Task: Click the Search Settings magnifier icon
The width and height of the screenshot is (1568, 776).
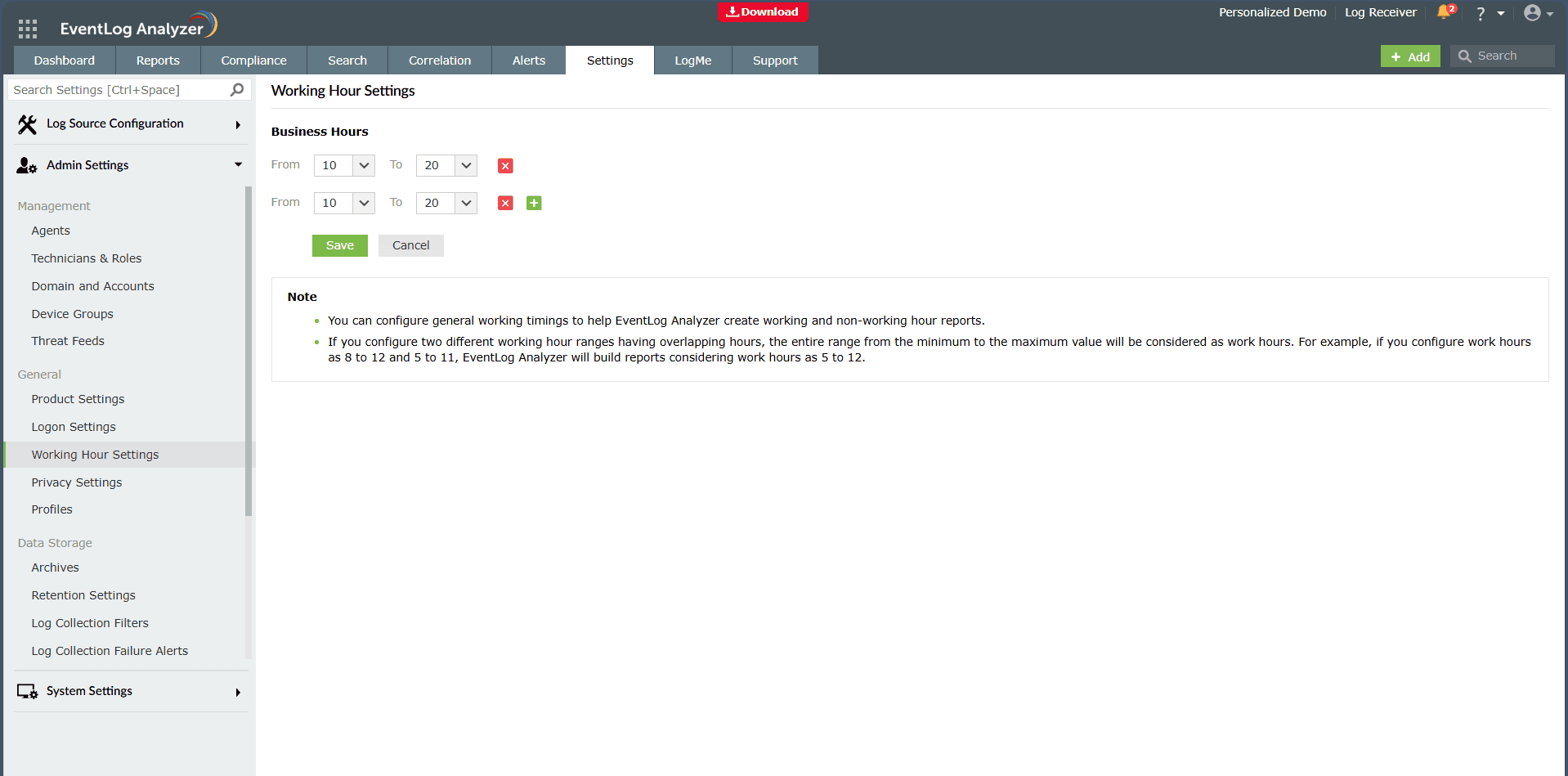Action: pos(237,90)
